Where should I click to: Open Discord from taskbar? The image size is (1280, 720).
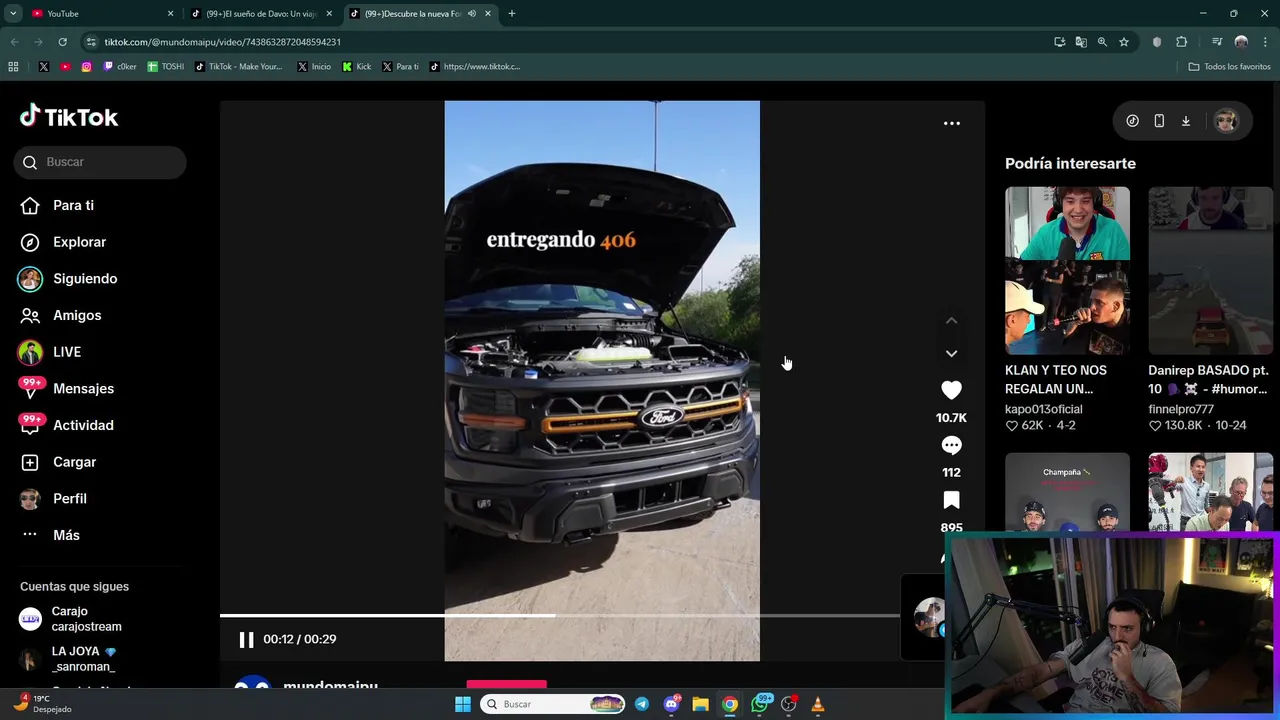coord(671,704)
